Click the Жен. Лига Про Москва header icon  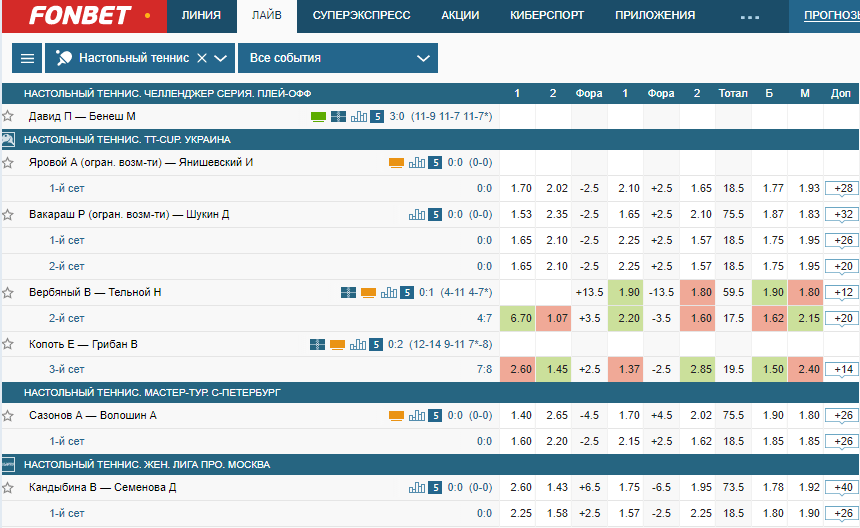coord(8,464)
